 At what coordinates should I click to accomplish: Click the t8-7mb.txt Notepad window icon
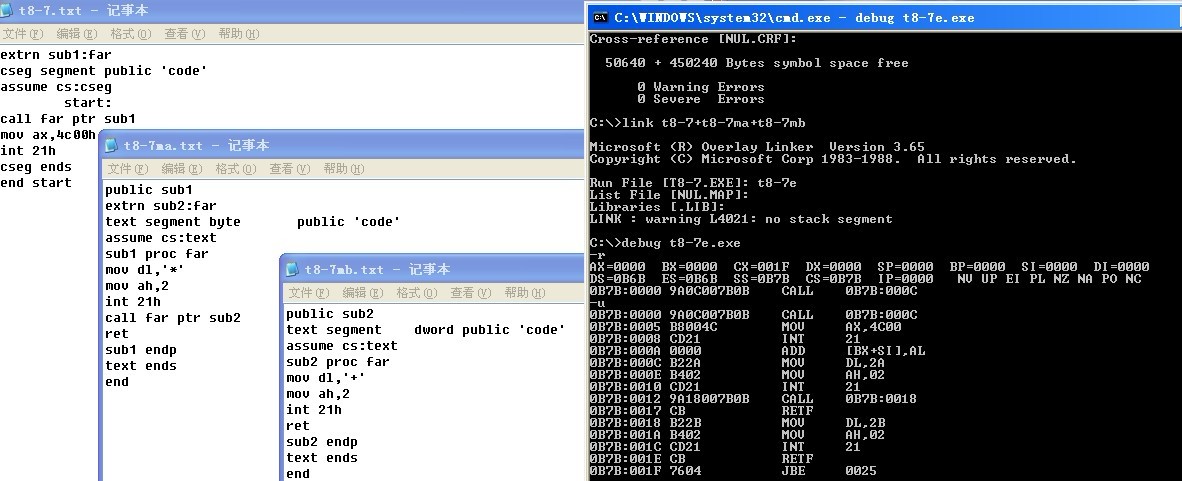(x=292, y=269)
